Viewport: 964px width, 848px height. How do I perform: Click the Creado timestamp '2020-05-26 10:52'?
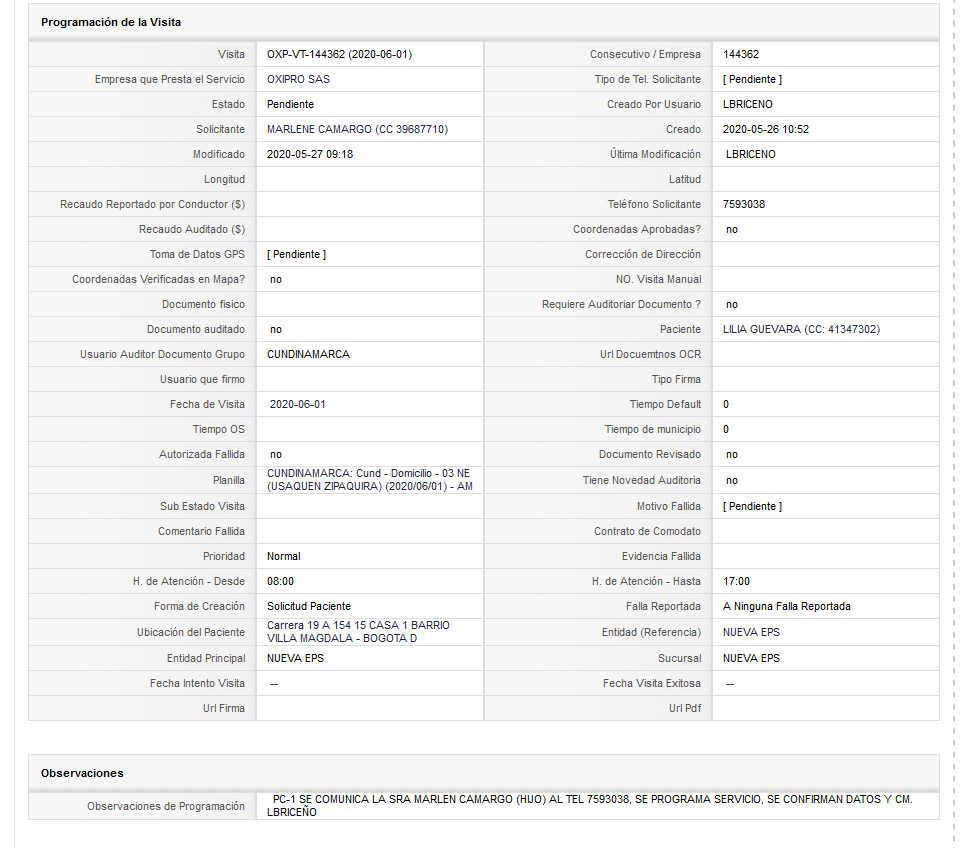(766, 129)
